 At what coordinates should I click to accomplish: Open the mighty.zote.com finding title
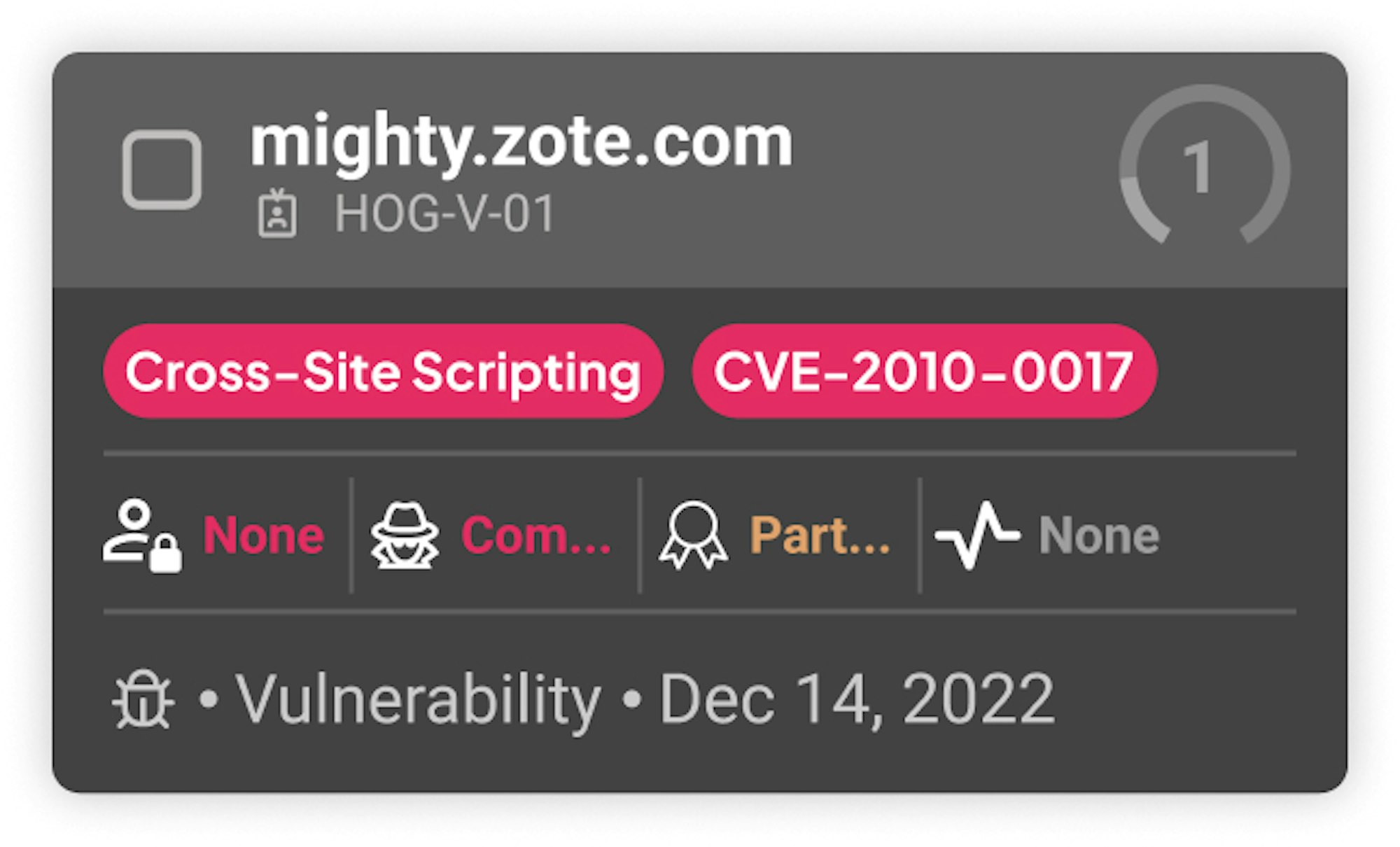coord(521,143)
